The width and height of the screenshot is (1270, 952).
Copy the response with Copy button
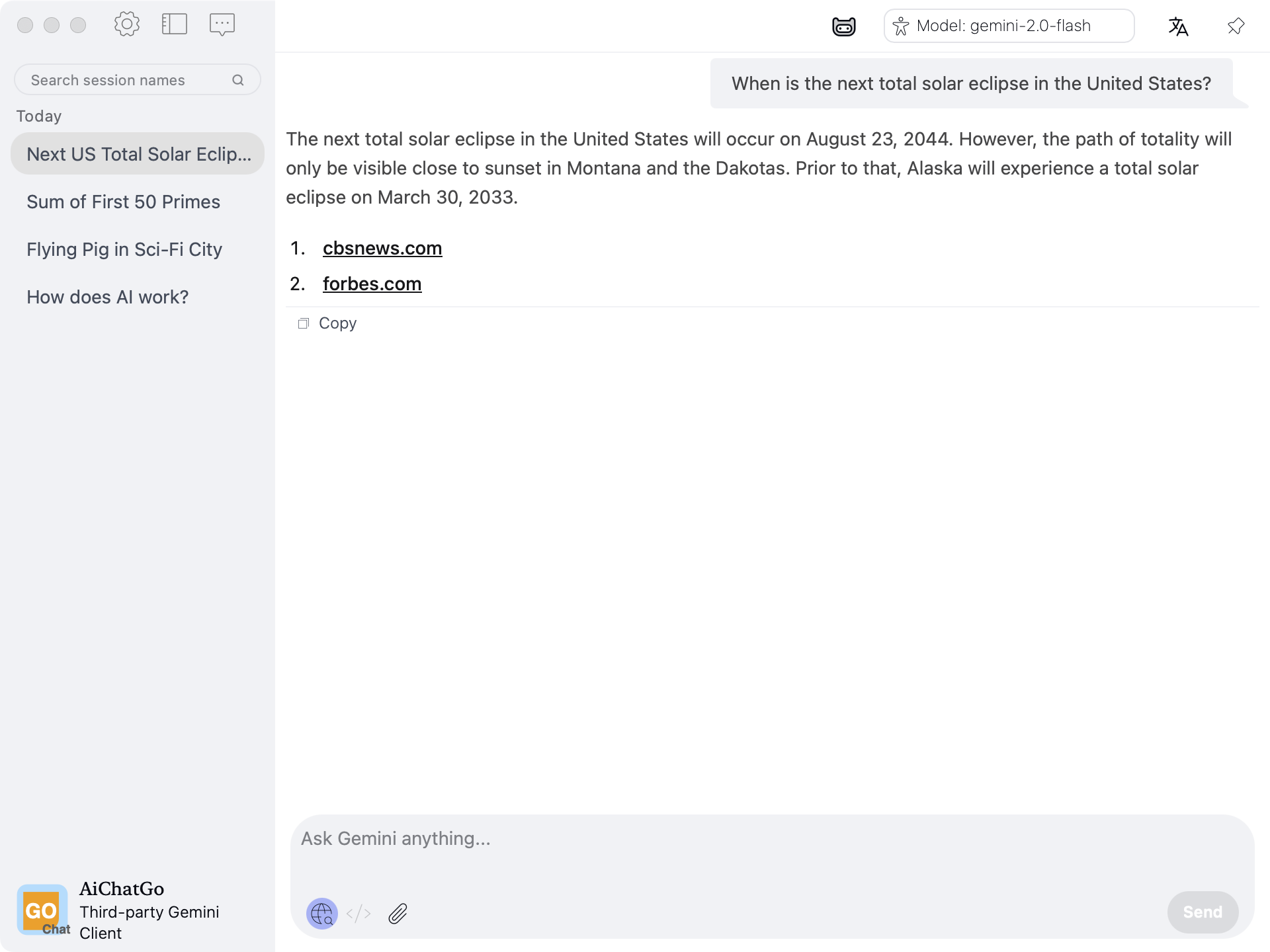(328, 323)
